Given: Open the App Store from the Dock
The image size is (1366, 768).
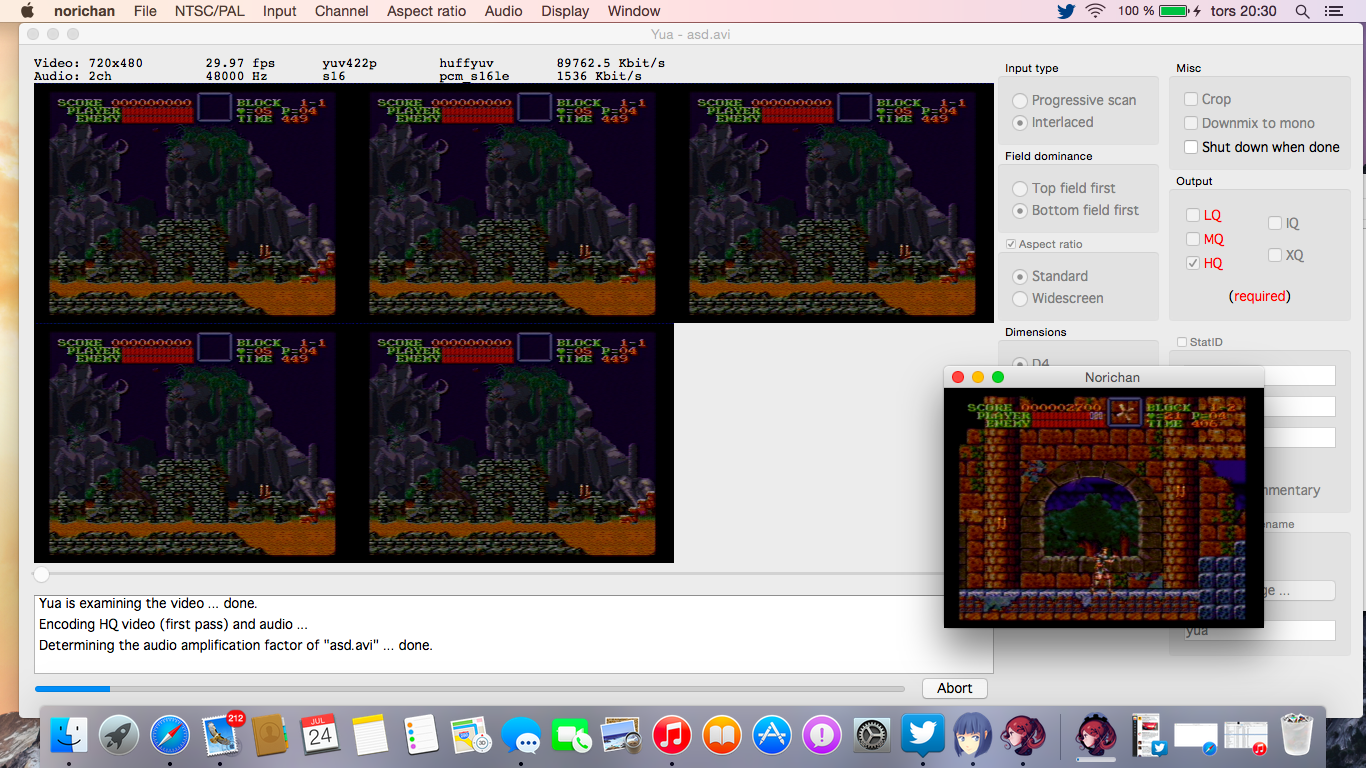Looking at the screenshot, I should (x=772, y=737).
